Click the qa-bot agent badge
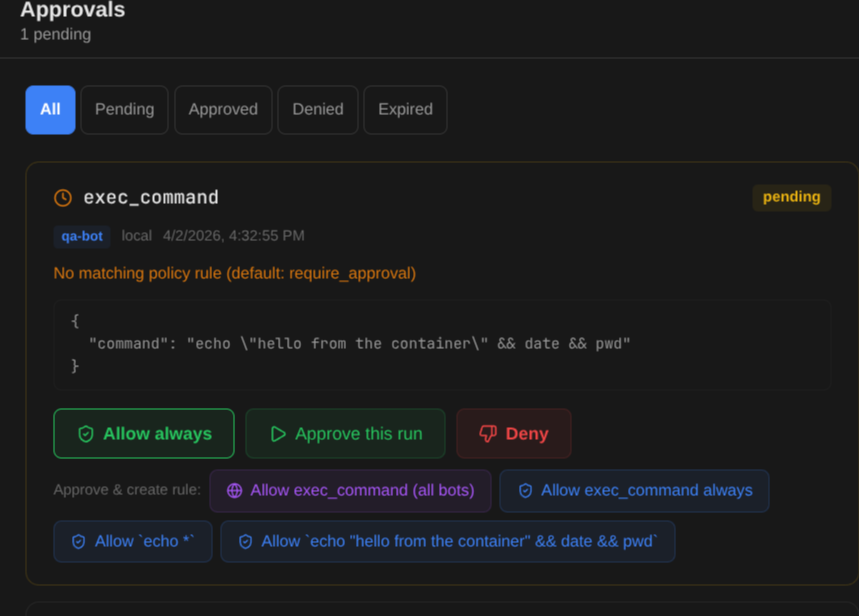Viewport: 859px width, 616px height. coord(81,236)
